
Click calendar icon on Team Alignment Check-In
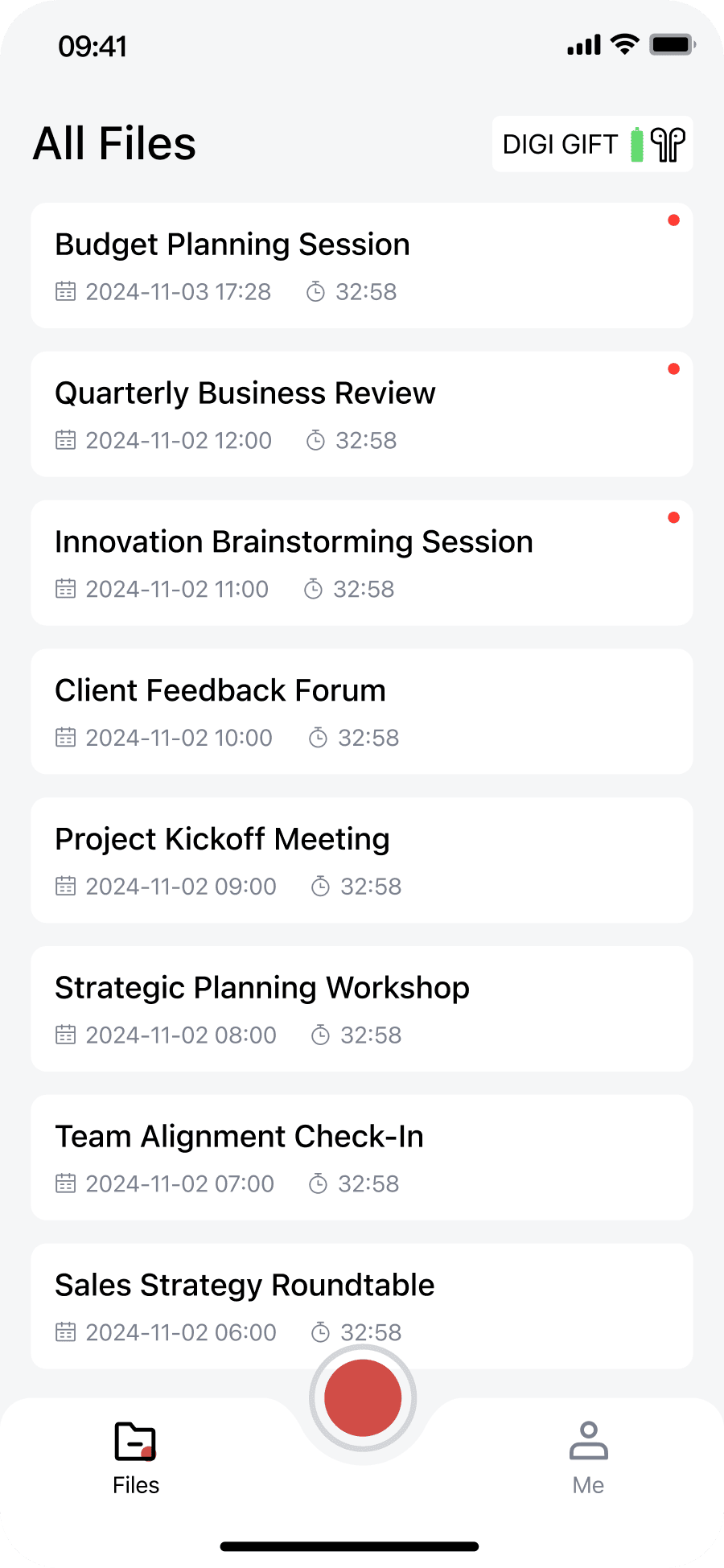pos(65,1183)
